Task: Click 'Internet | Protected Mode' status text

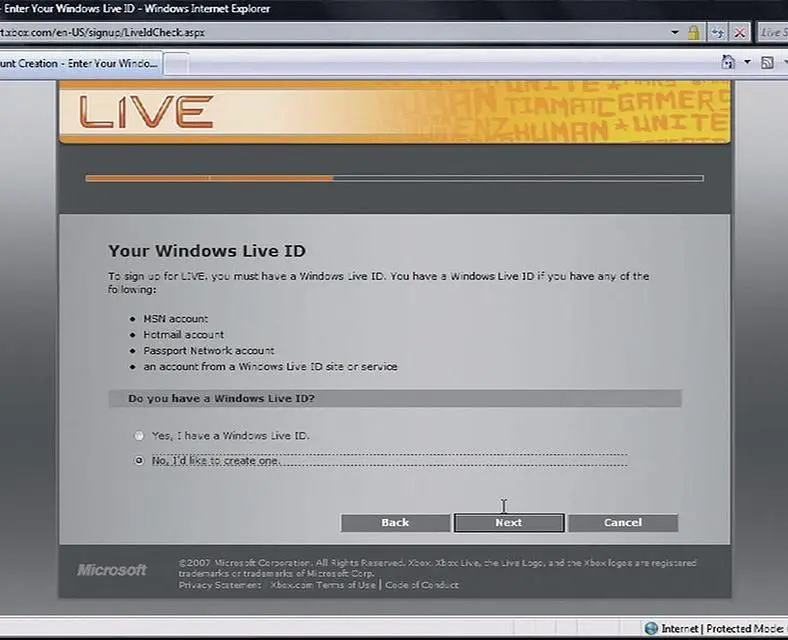Action: (722, 628)
